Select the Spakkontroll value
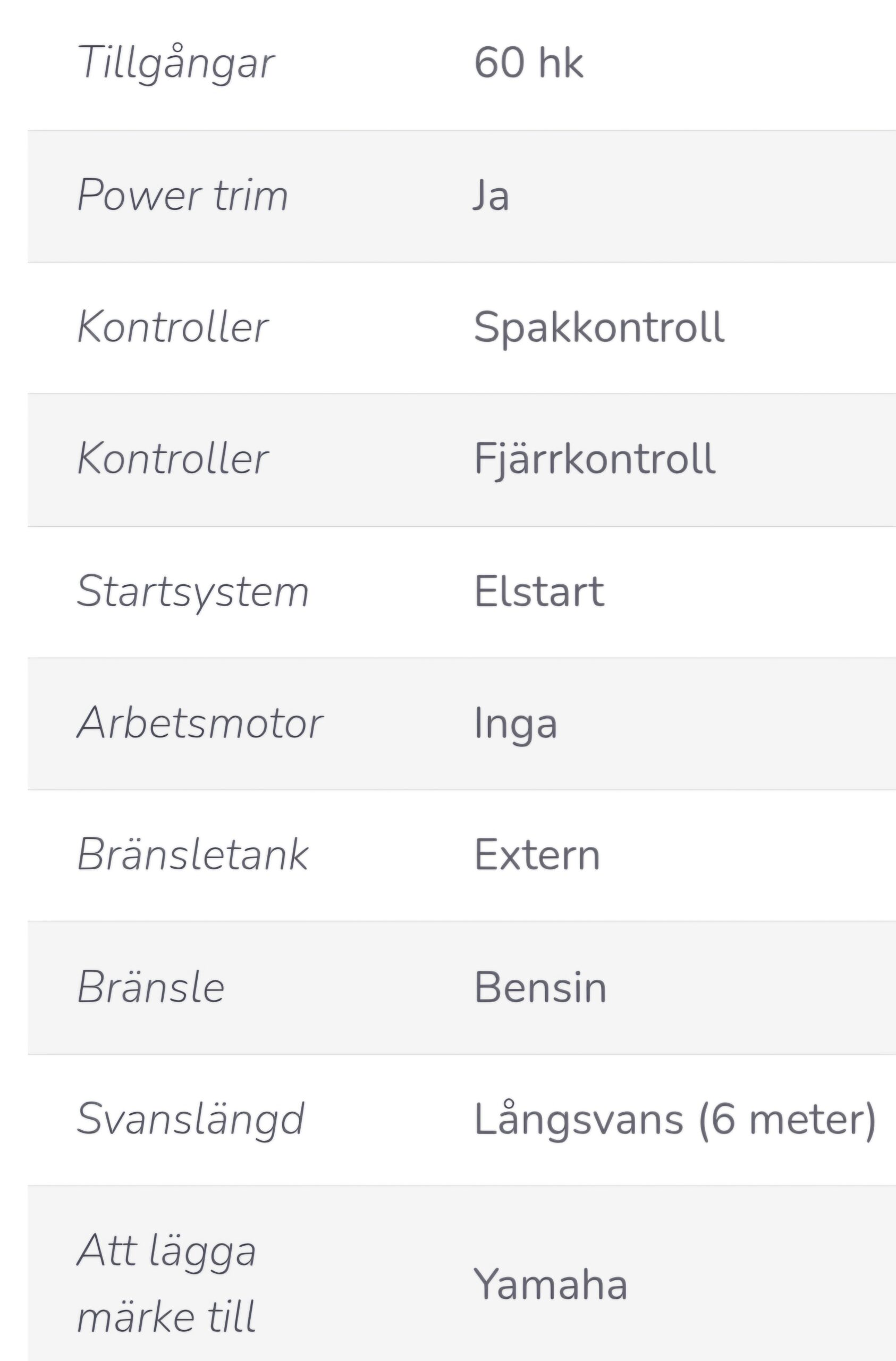This screenshot has width=896, height=1361. [599, 328]
